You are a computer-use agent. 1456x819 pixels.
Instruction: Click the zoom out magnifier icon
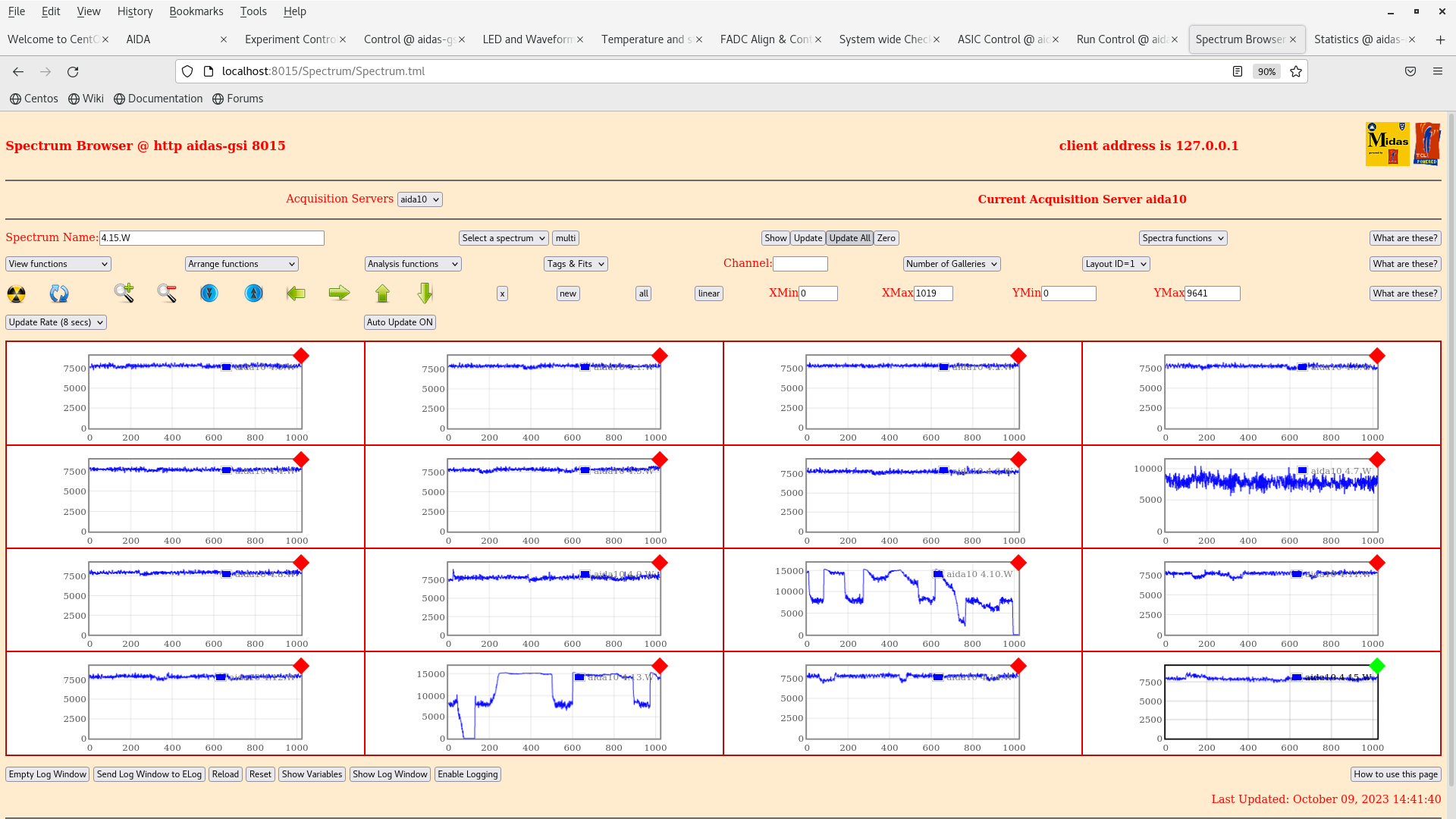(x=167, y=293)
